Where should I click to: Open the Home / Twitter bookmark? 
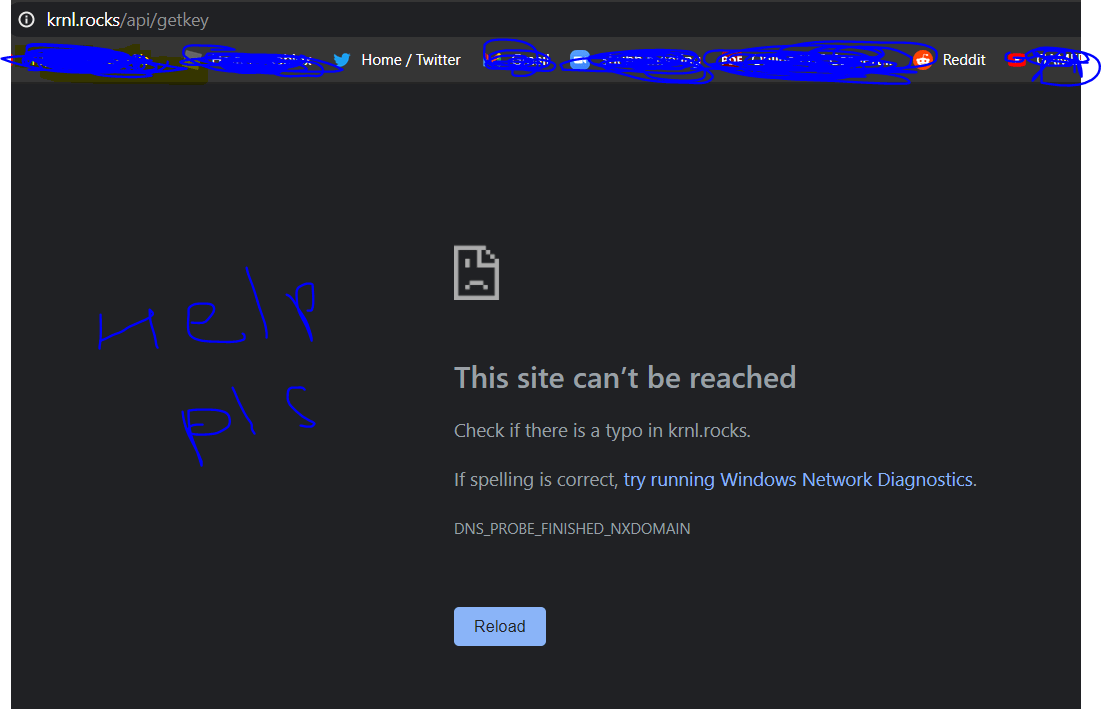pyautogui.click(x=410, y=59)
